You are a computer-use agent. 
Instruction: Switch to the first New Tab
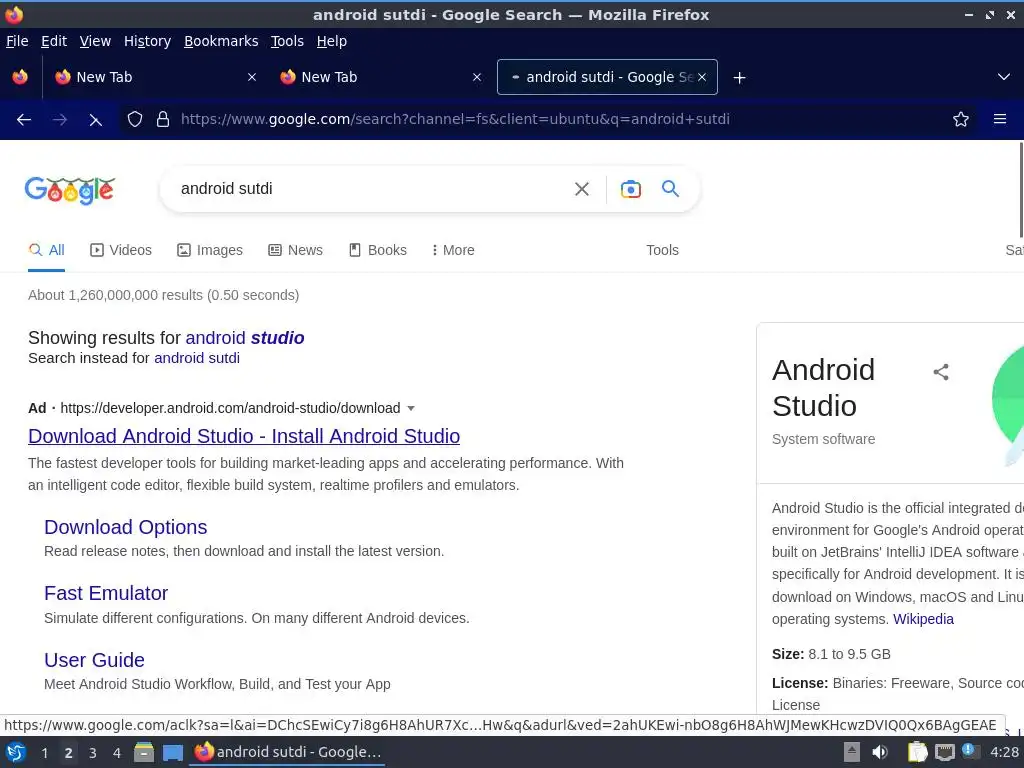(x=154, y=77)
